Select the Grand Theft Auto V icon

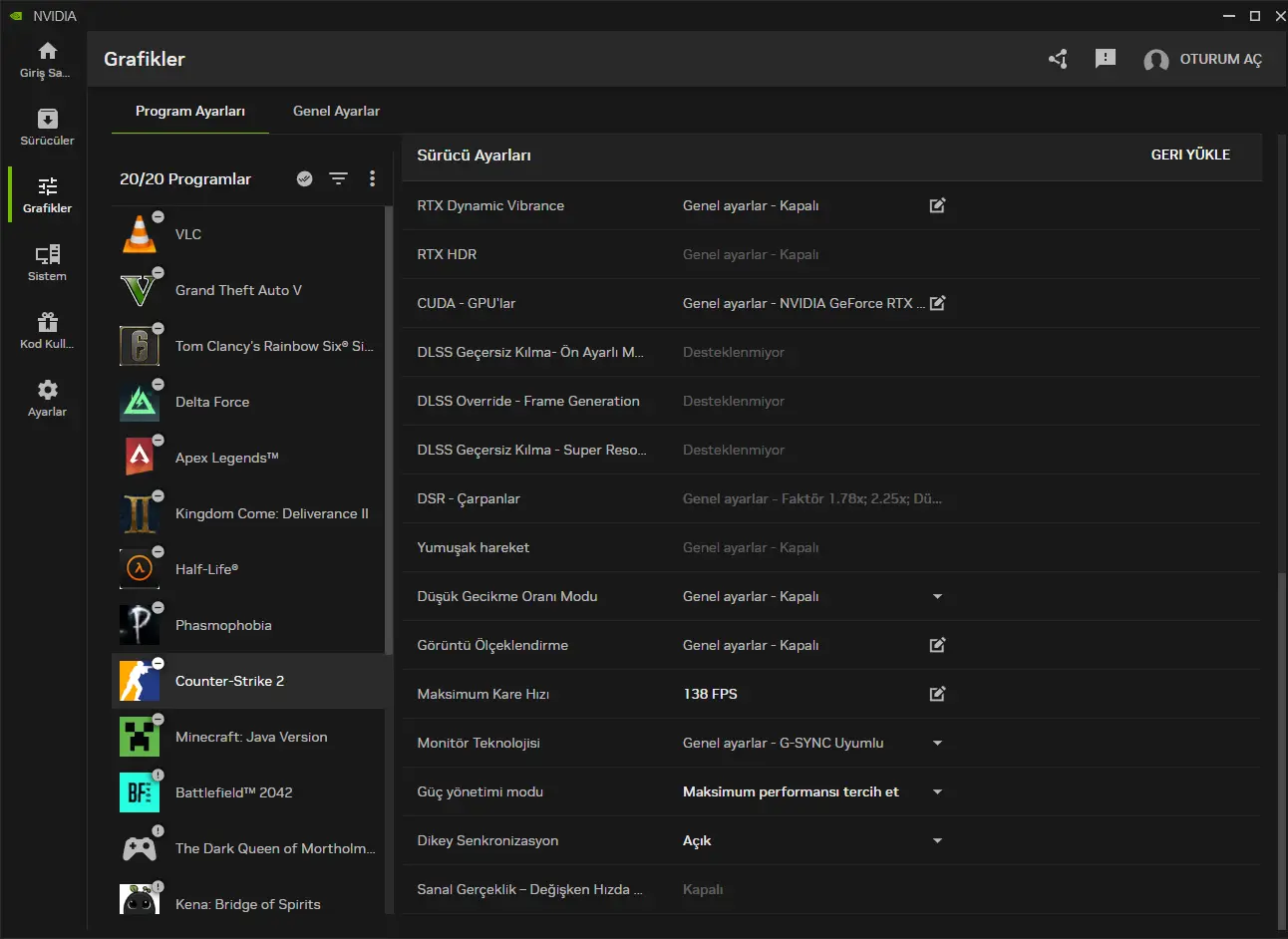pyautogui.click(x=140, y=290)
